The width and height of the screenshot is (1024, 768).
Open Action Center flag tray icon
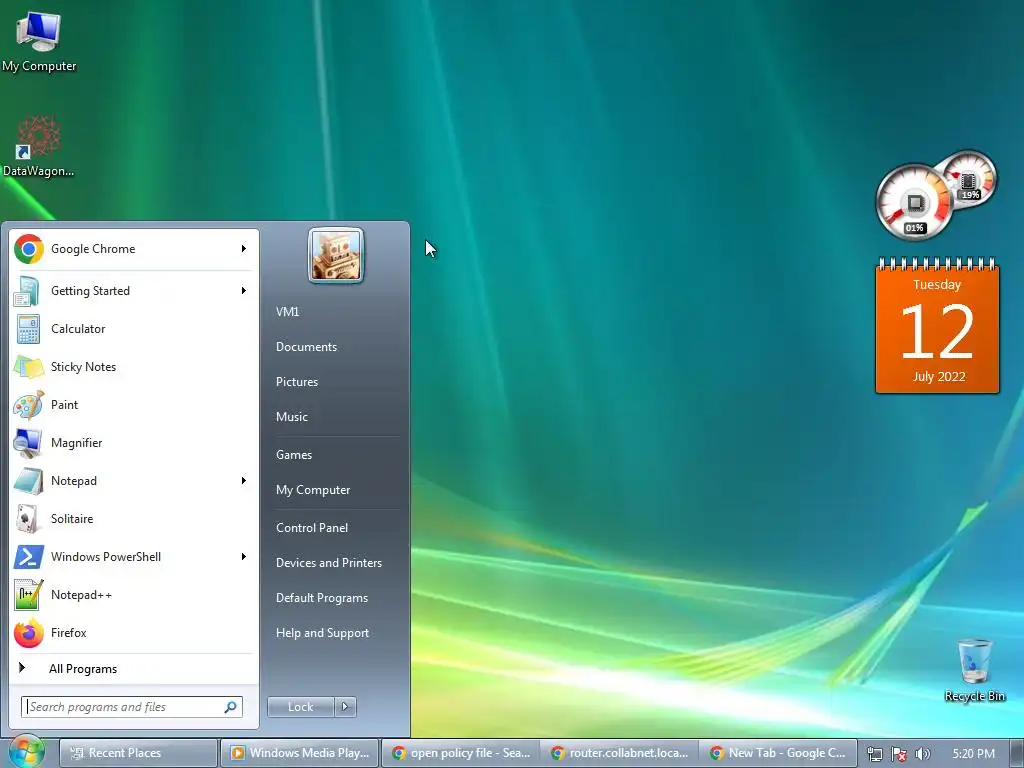(x=899, y=754)
